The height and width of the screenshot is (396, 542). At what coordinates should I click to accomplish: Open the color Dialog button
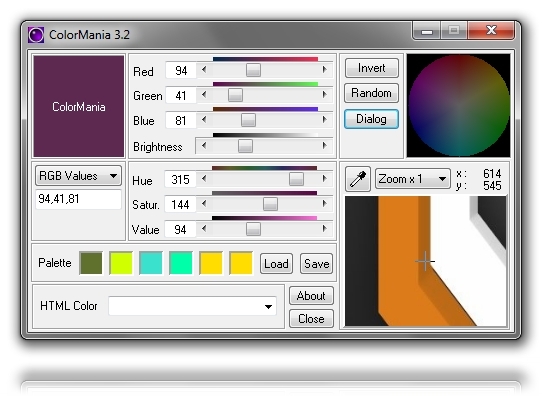tap(372, 119)
